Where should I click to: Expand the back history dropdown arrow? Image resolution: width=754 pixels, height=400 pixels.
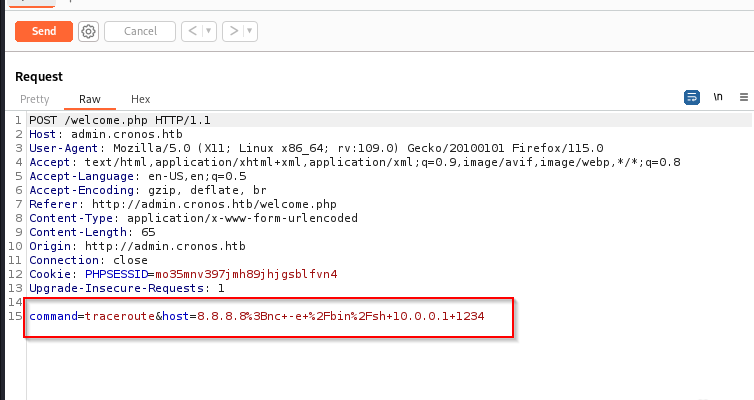click(209, 31)
